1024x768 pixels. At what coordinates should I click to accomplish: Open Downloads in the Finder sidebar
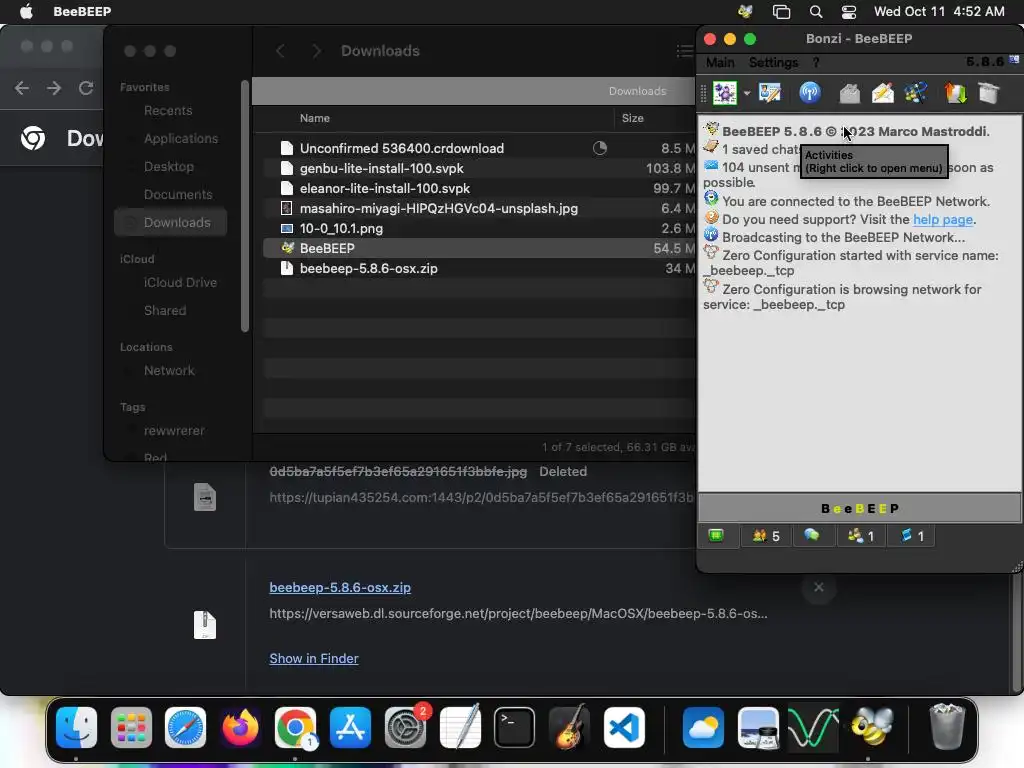pos(170,223)
